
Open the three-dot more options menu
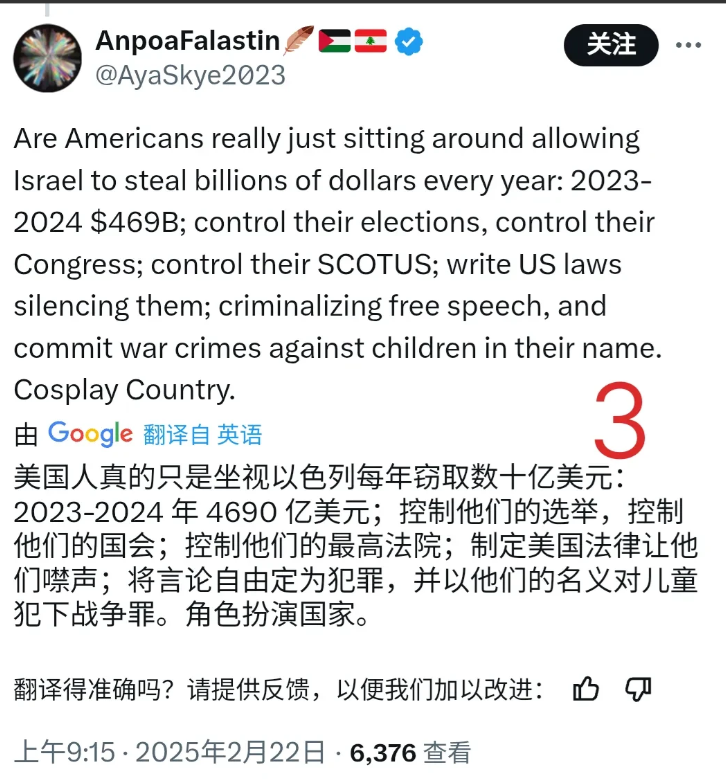[689, 45]
